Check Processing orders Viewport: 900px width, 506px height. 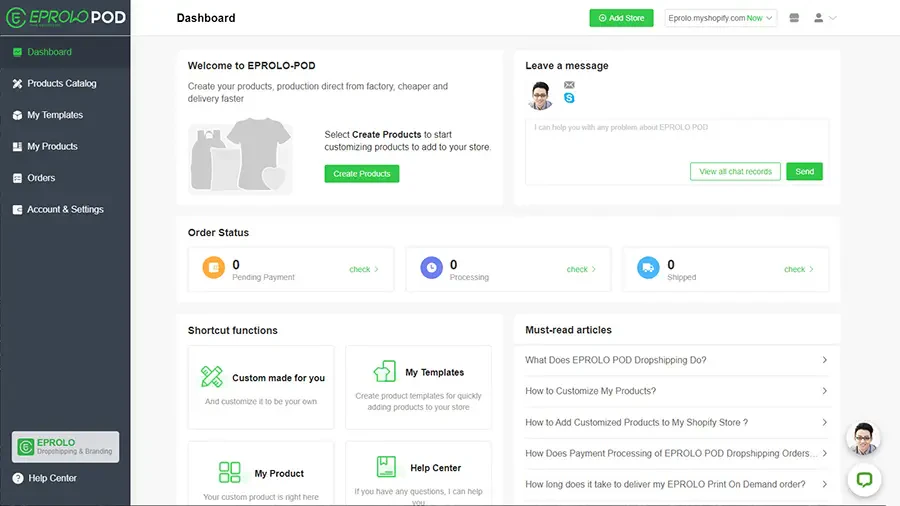coord(581,269)
